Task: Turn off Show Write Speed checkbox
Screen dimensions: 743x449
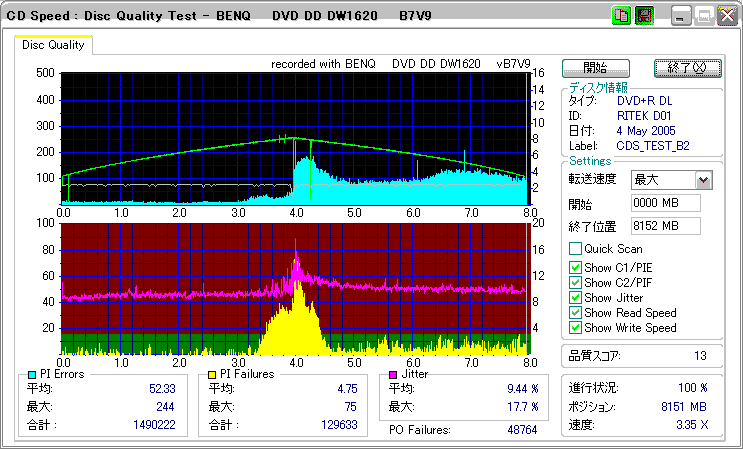Action: click(x=575, y=328)
